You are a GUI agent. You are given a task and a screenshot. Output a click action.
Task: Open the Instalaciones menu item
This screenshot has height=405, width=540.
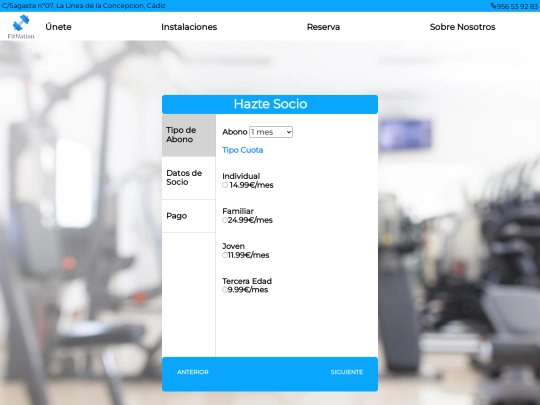pos(189,27)
